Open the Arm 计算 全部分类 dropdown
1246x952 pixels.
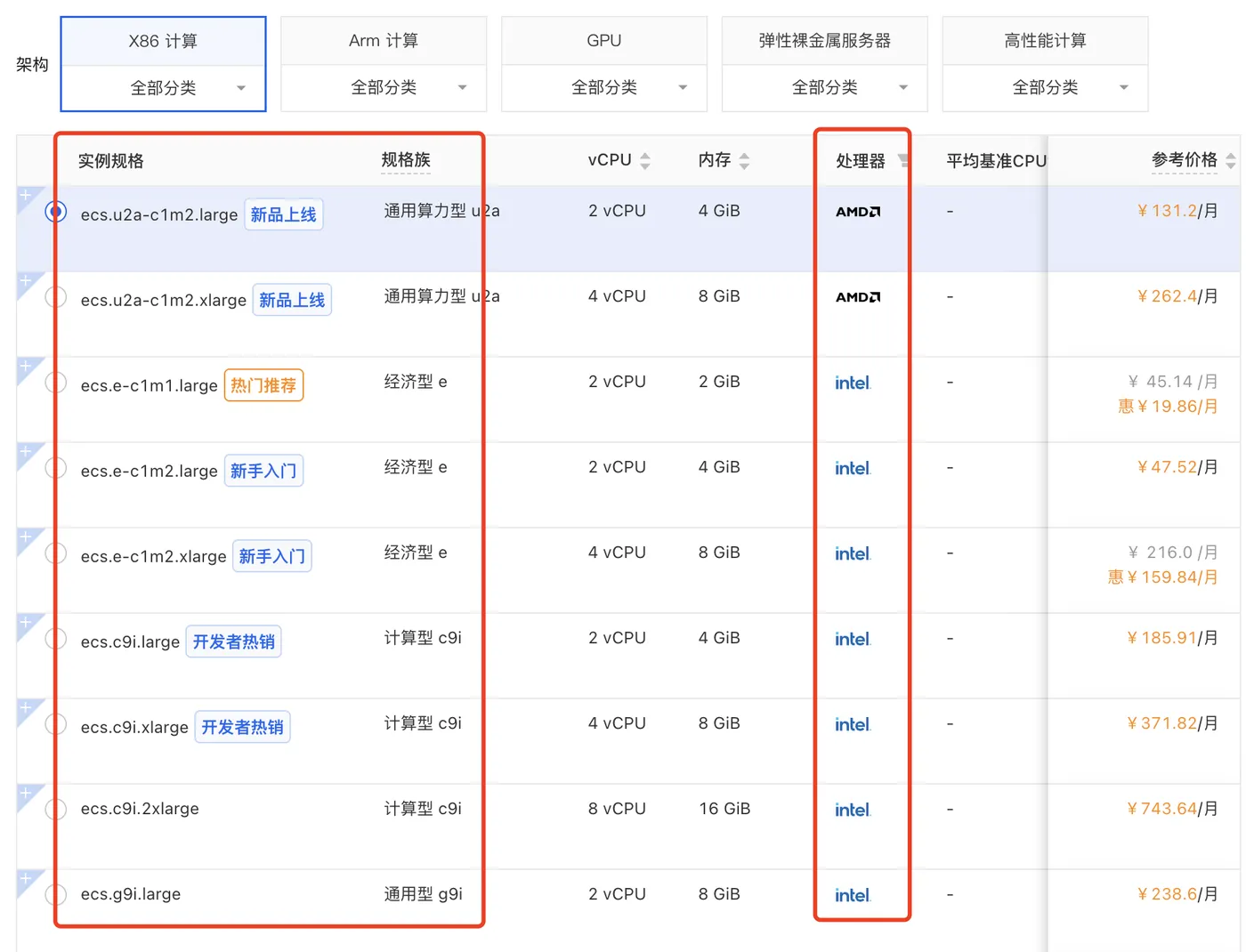[384, 88]
